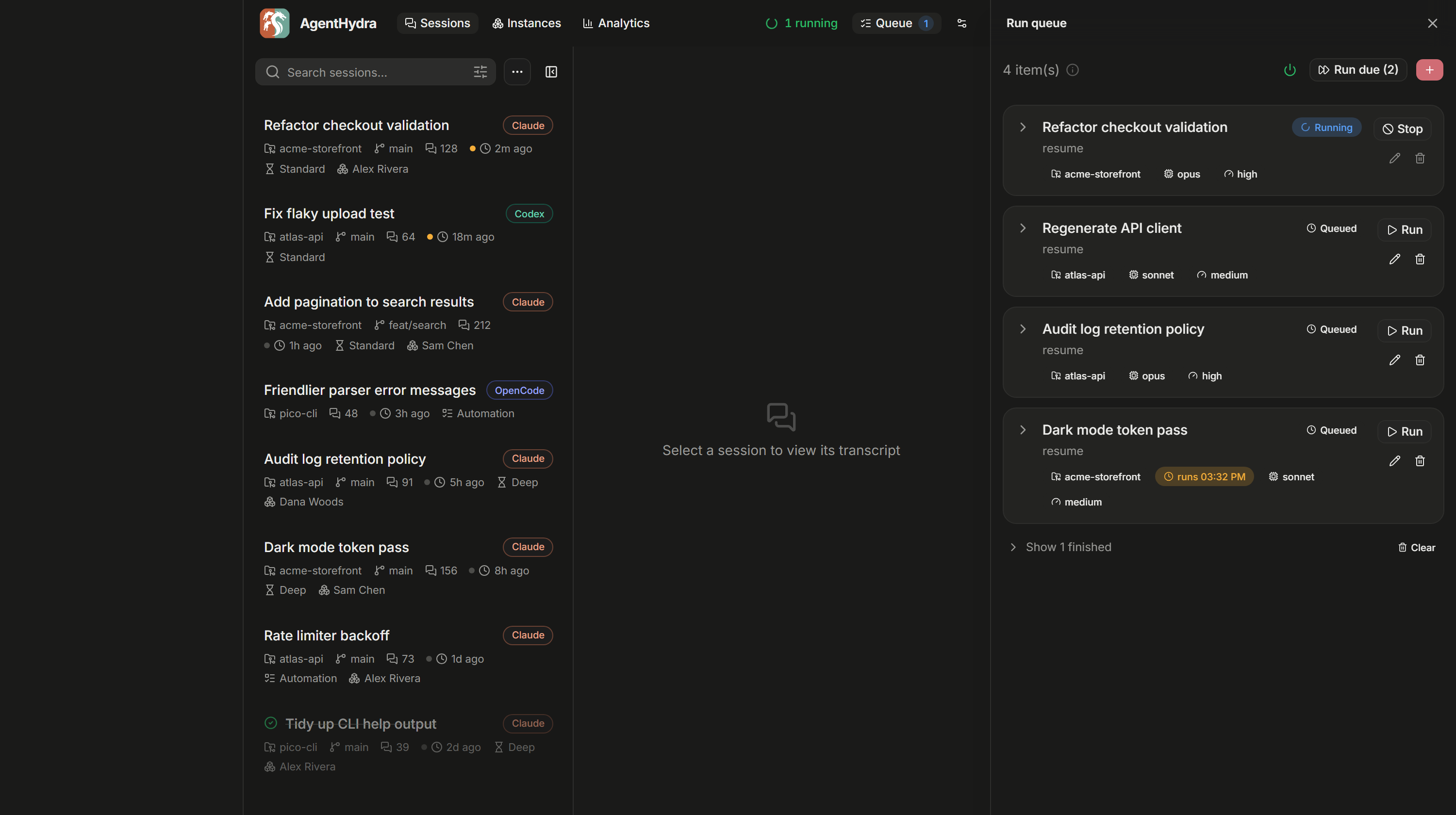Click Queued status on Regenerate API client
The width and height of the screenshot is (1456, 815).
pos(1331,228)
